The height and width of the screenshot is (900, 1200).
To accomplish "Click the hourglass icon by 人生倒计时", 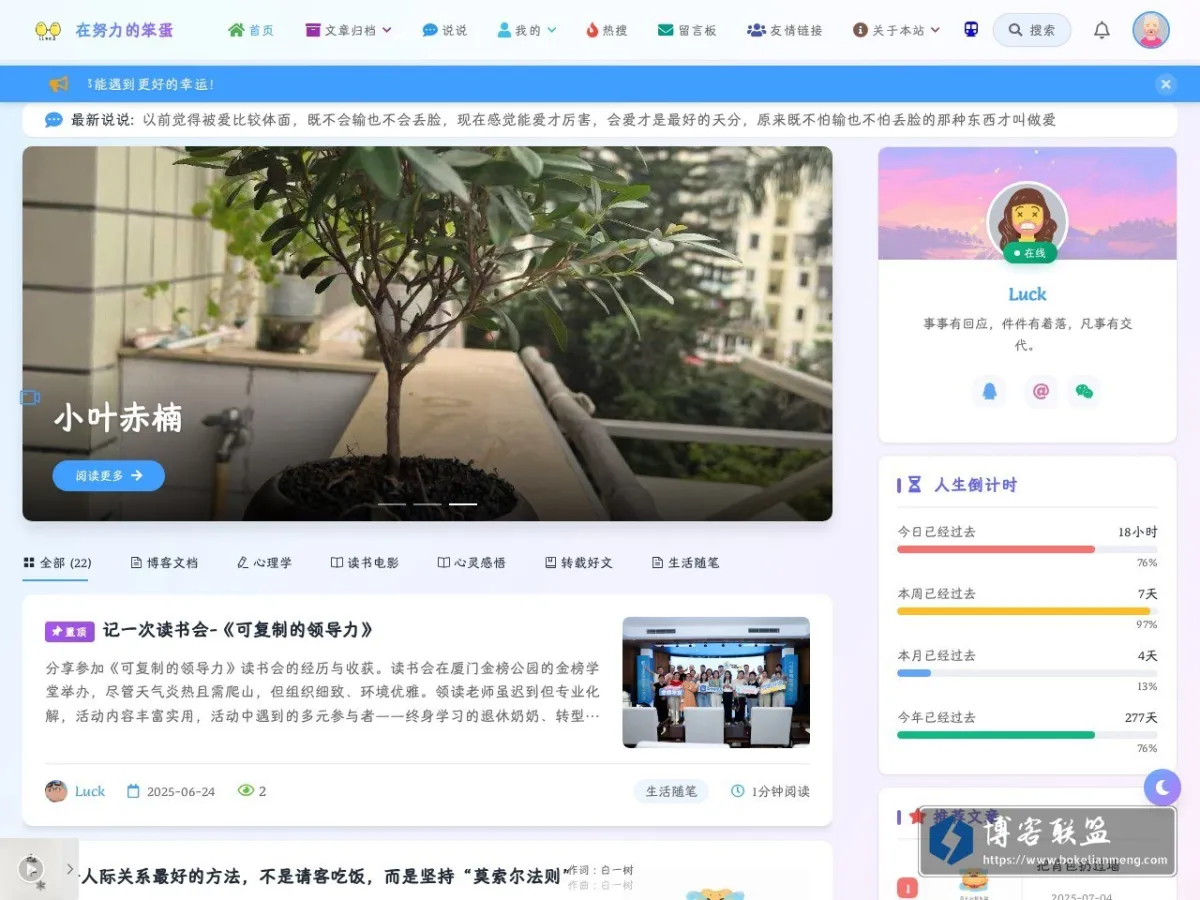I will pos(914,485).
